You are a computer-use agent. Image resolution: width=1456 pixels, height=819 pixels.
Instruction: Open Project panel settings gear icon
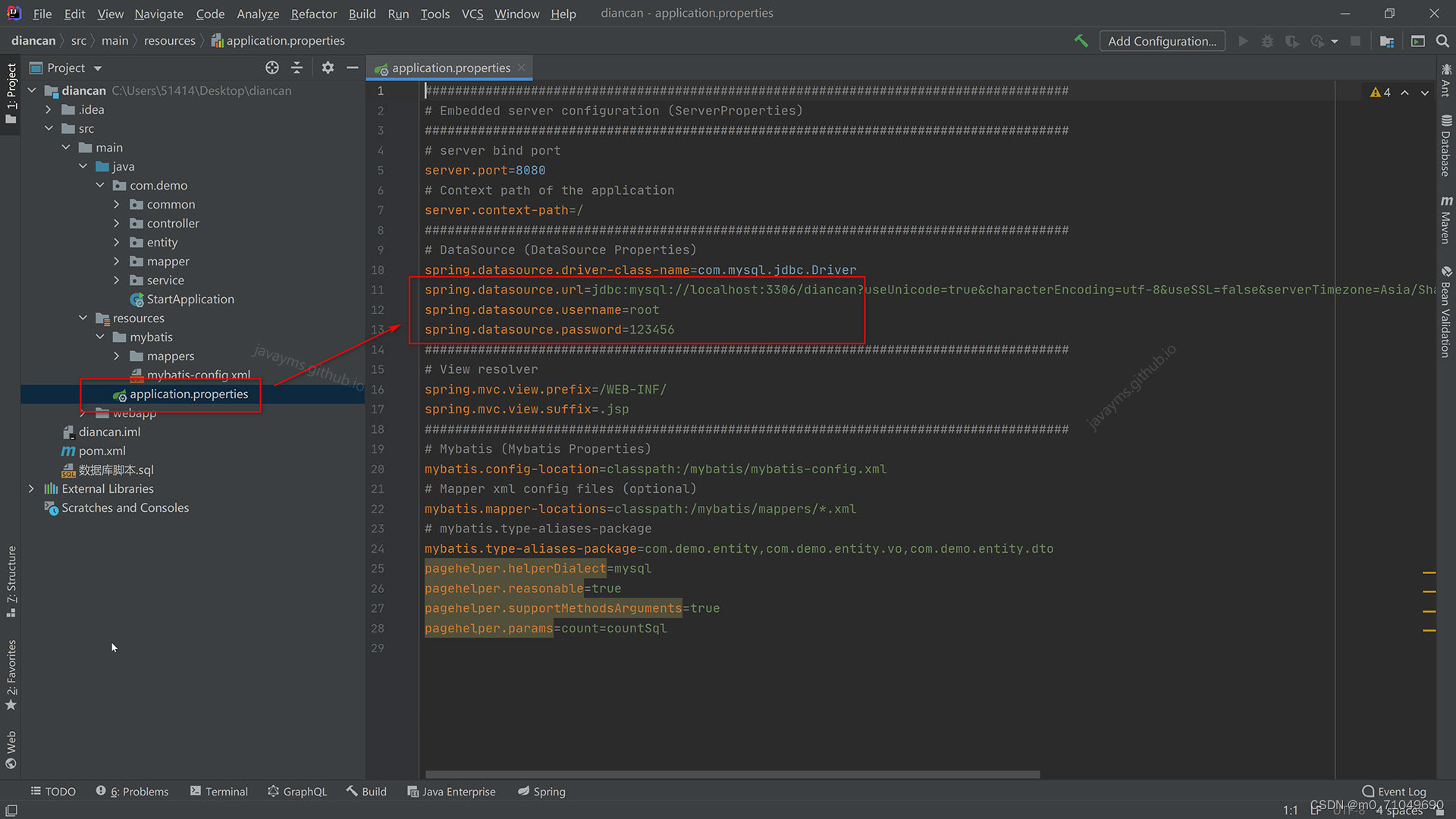coord(328,67)
